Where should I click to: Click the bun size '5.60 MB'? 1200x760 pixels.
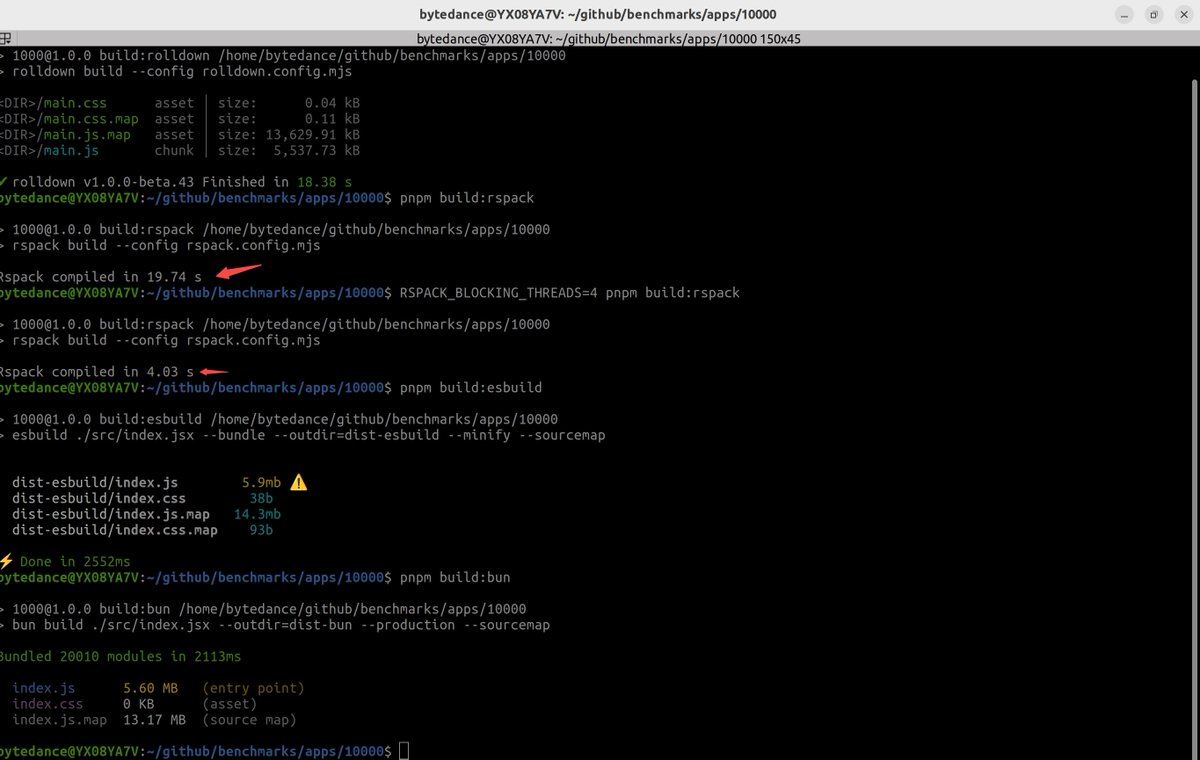151,688
